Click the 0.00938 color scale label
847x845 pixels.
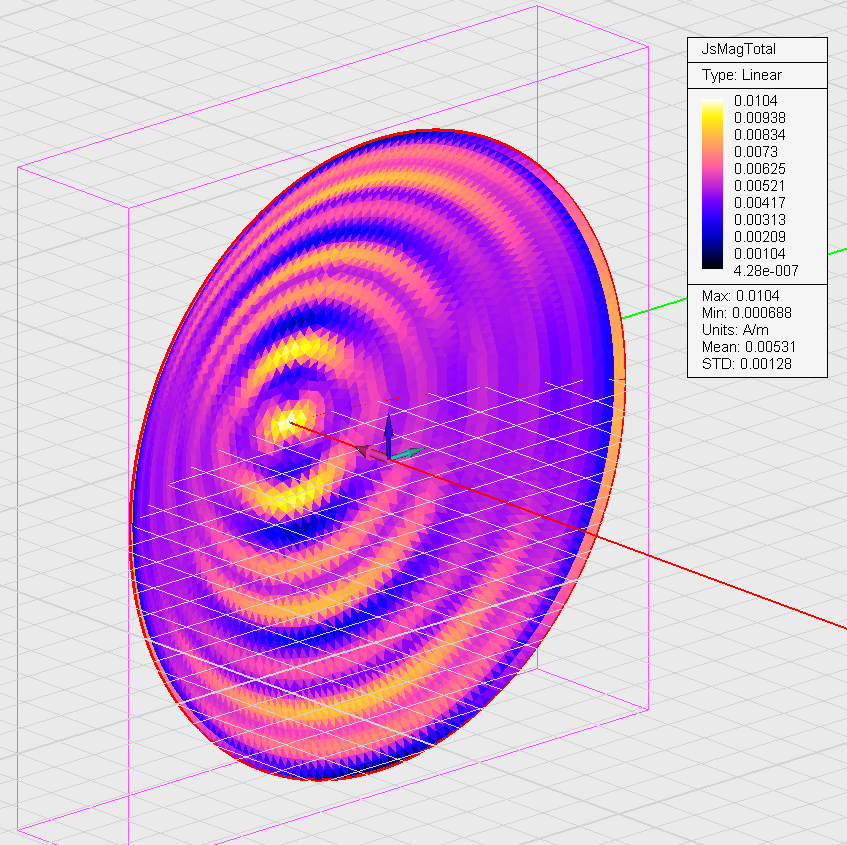point(759,117)
